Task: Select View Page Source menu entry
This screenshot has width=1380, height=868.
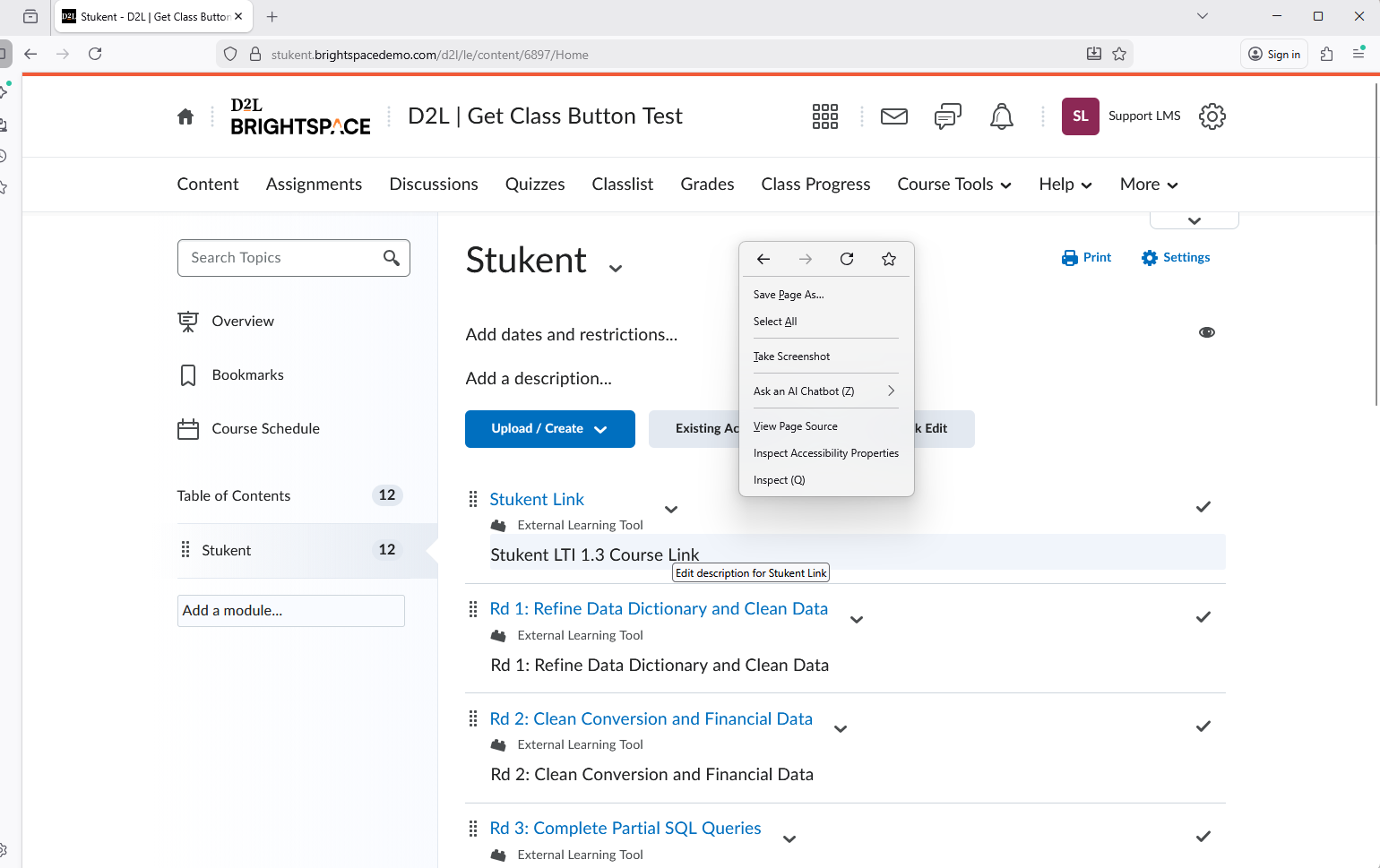Action: pos(795,426)
